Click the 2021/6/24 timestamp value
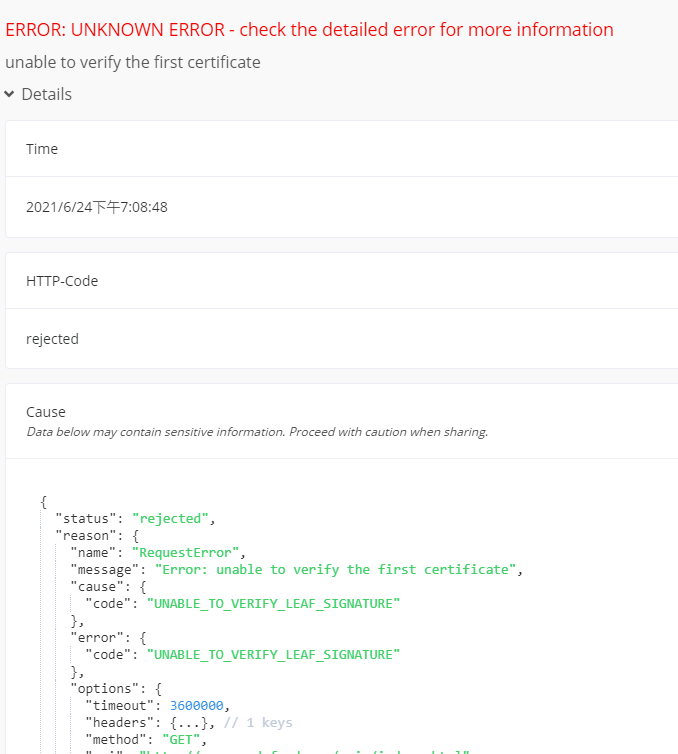Viewport: 678px width, 754px height. [x=96, y=207]
